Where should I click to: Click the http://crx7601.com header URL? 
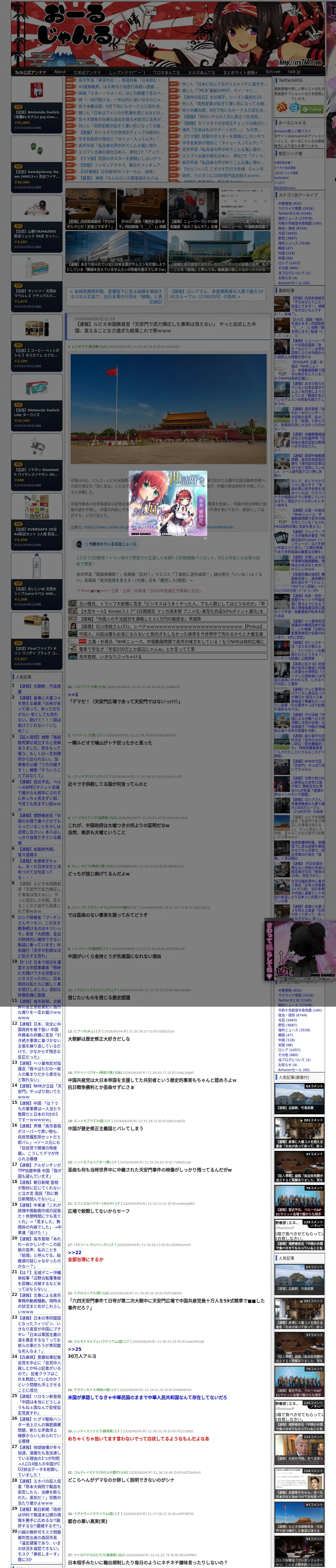coord(300,62)
